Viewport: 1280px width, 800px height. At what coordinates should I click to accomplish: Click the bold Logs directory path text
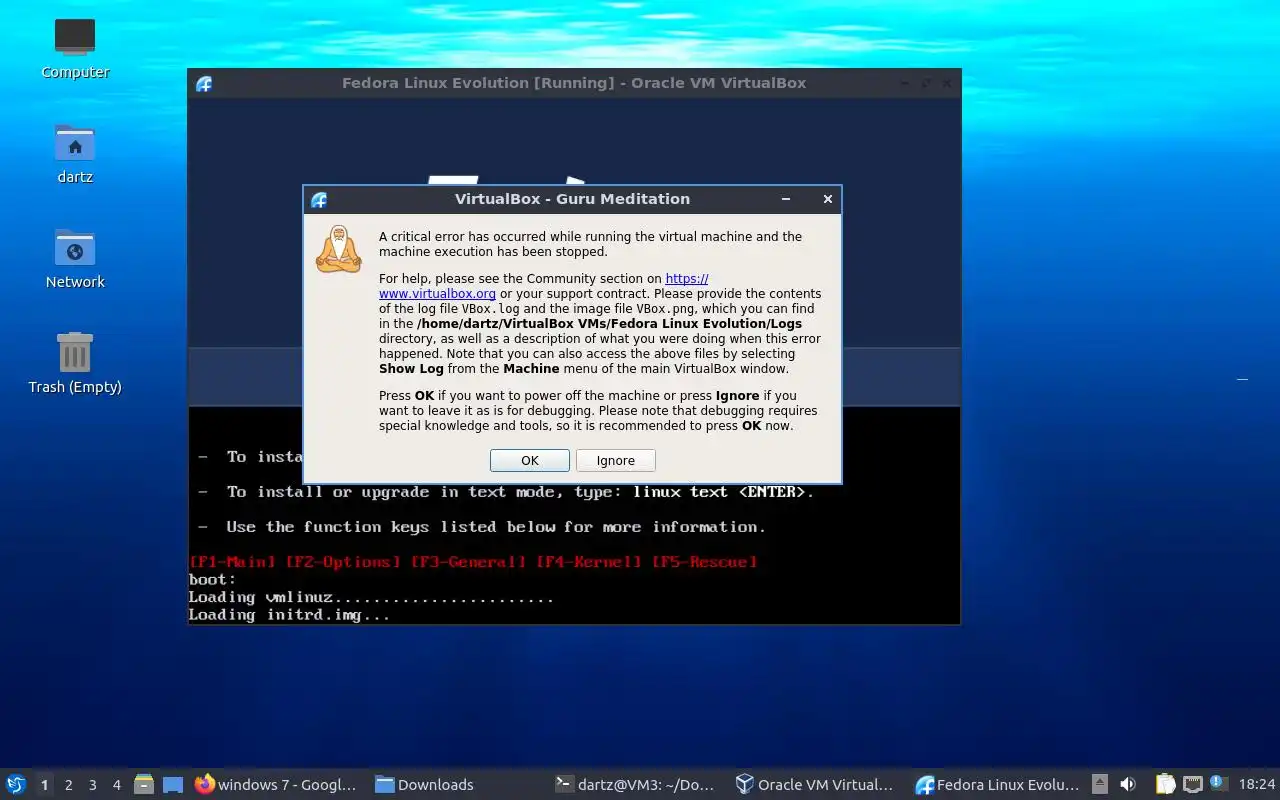(x=609, y=324)
